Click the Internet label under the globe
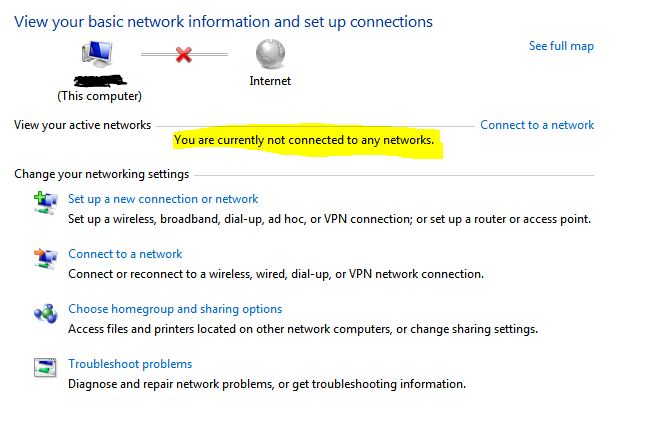 (270, 81)
